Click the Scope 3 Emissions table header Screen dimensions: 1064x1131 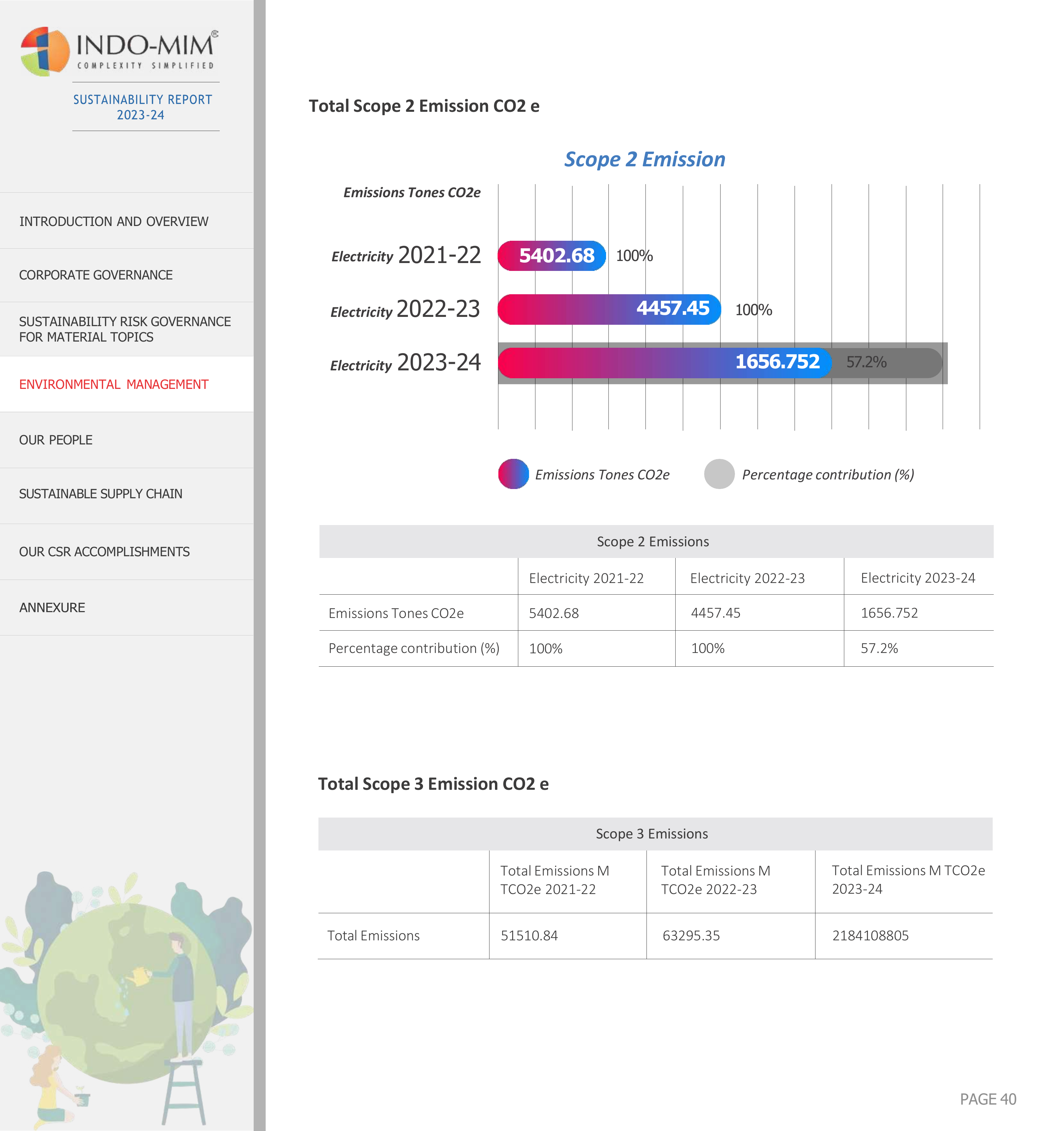click(655, 834)
